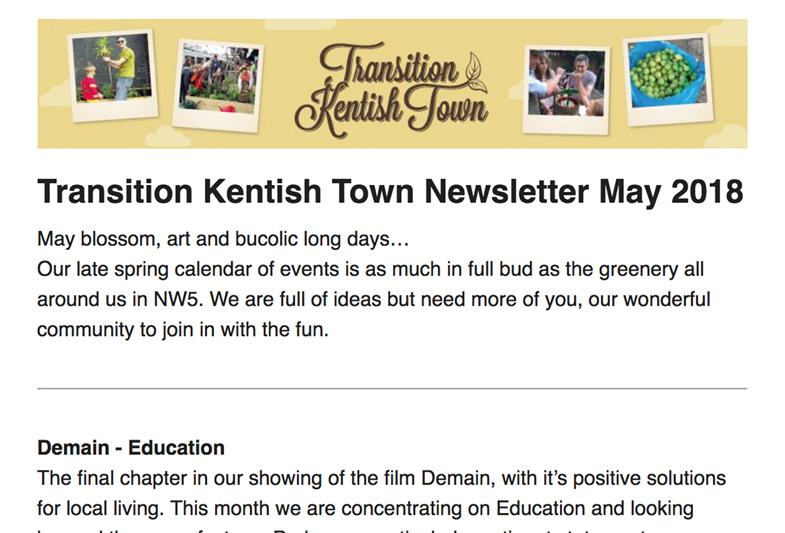Click the child in red shirt in first photo
The image size is (785, 533).
pos(90,83)
